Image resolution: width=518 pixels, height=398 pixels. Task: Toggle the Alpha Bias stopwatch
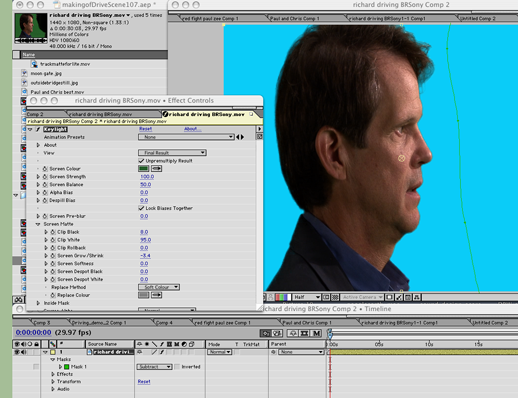click(45, 192)
